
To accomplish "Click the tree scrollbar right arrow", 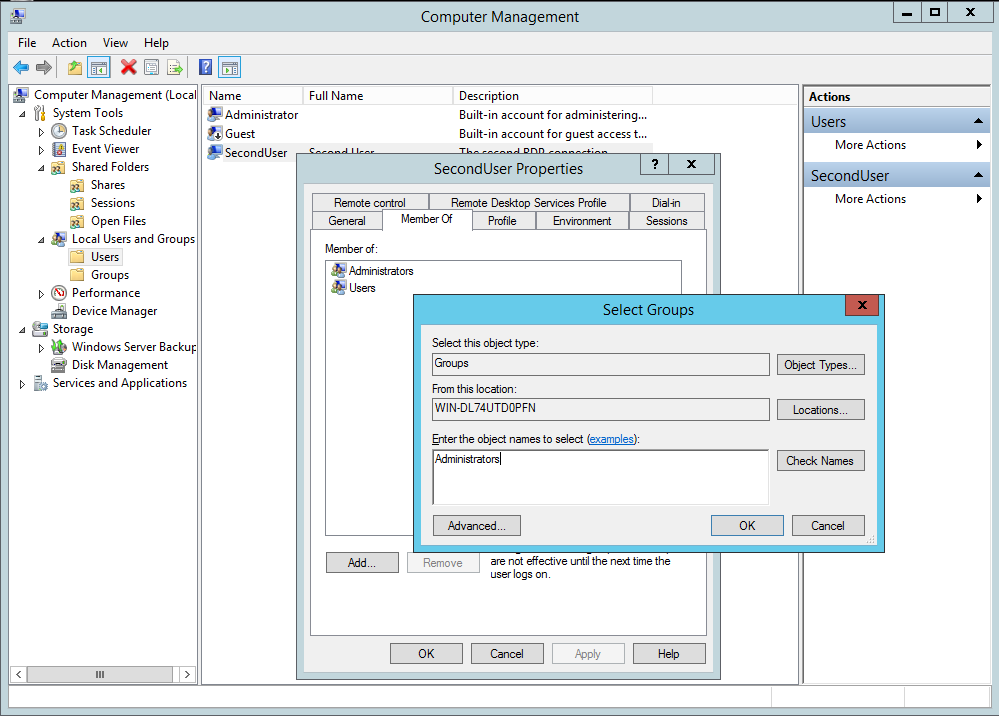I will pos(187,674).
